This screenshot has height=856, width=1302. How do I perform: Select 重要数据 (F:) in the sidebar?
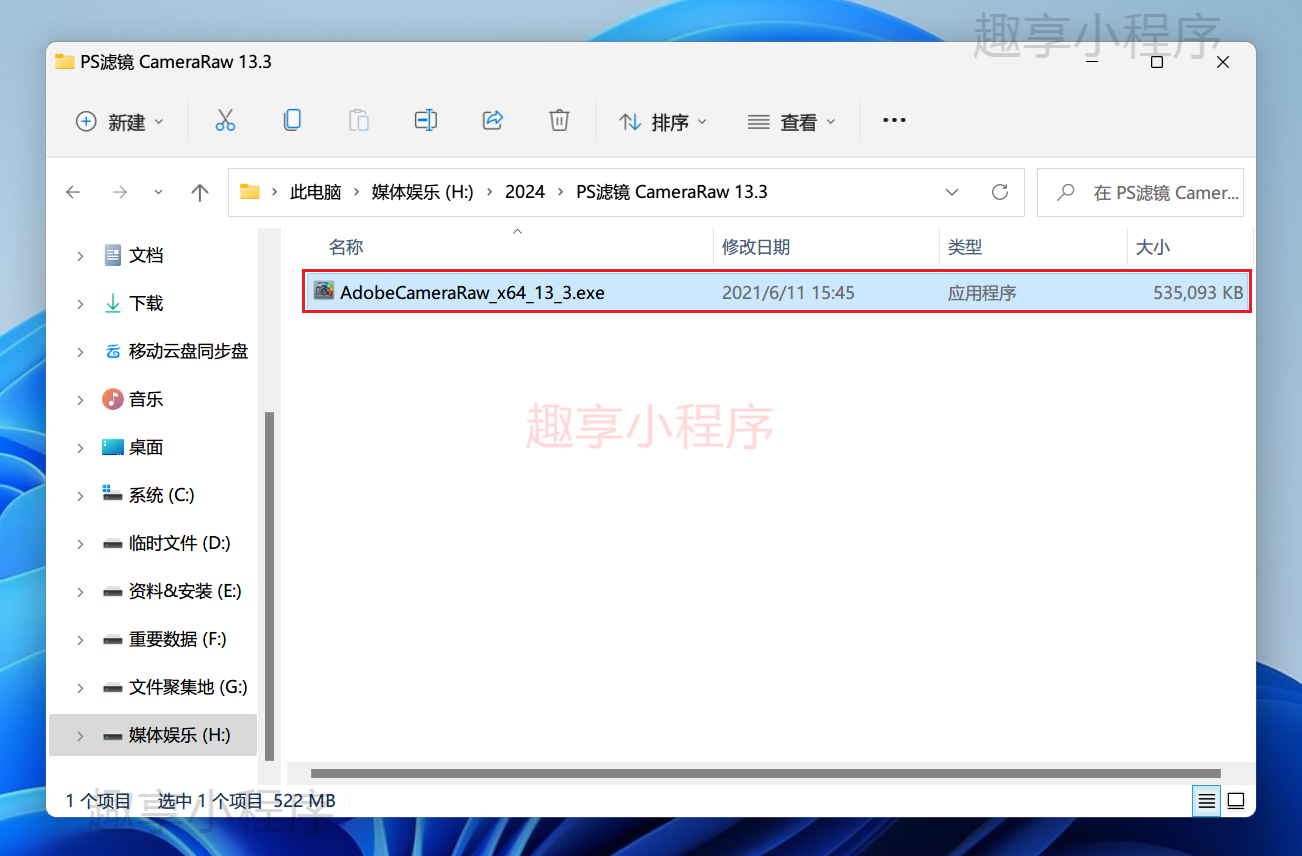177,639
